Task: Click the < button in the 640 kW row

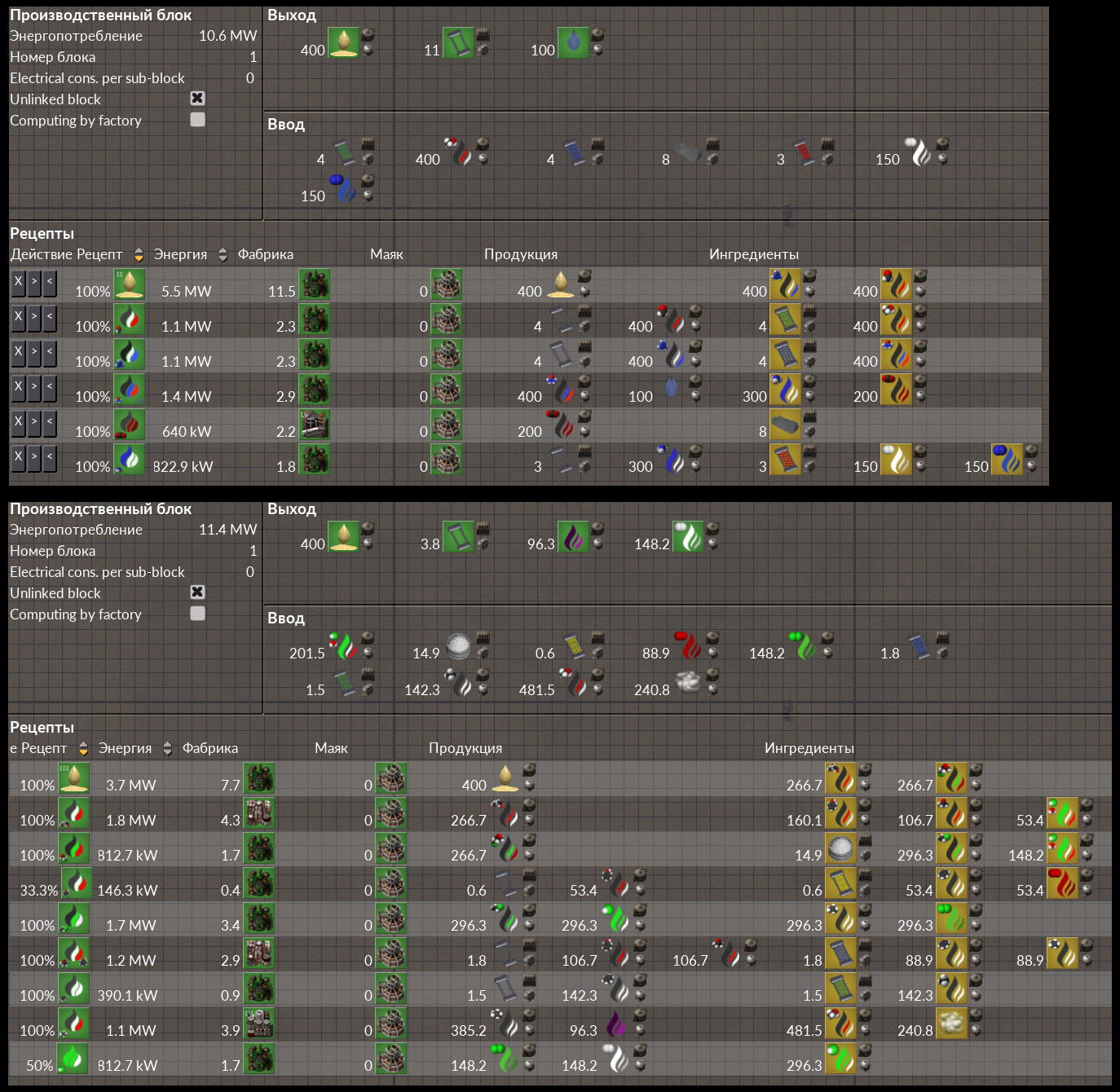Action: [50, 424]
